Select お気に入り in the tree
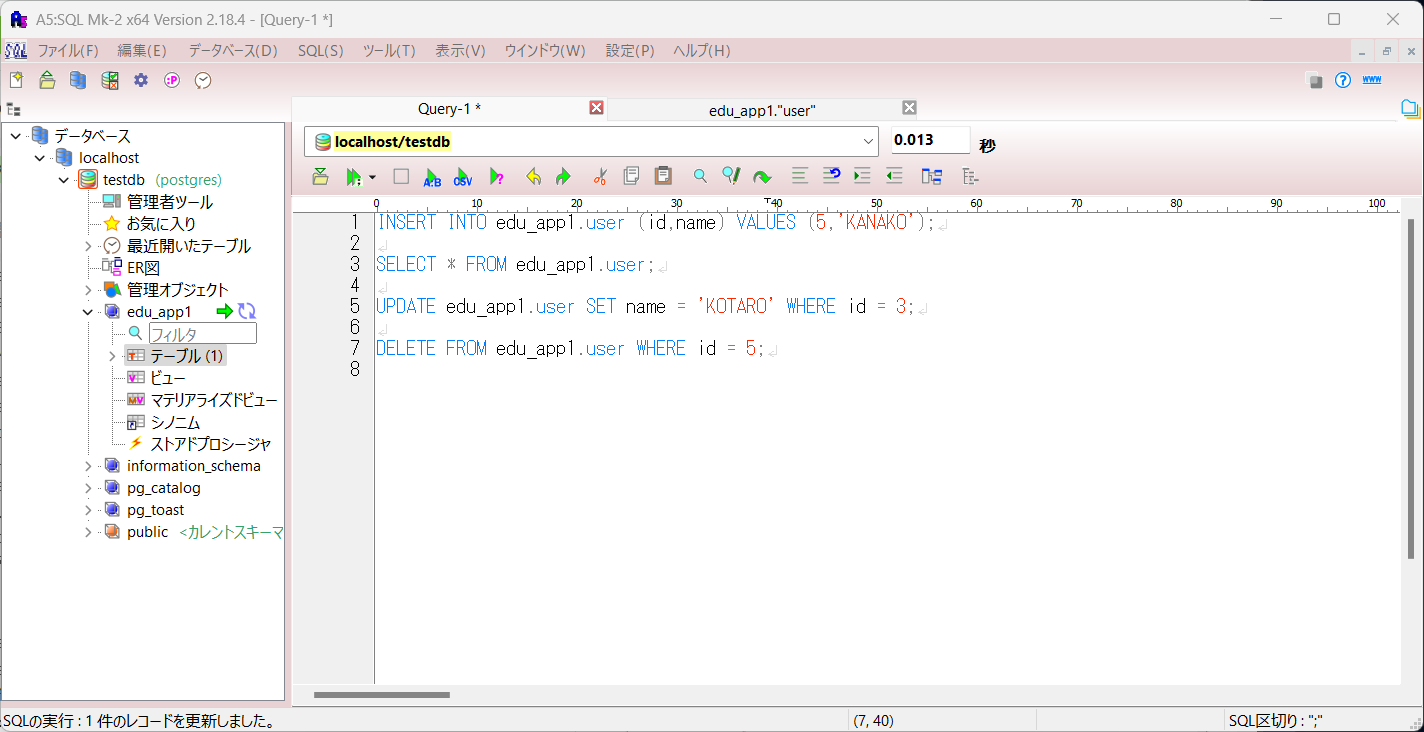This screenshot has width=1424, height=732. [x=161, y=224]
